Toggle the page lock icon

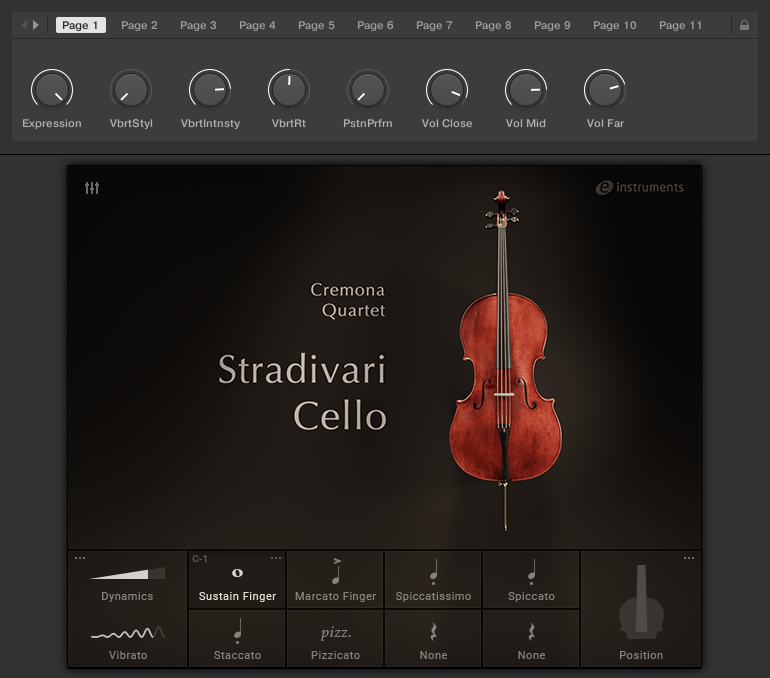pos(744,25)
